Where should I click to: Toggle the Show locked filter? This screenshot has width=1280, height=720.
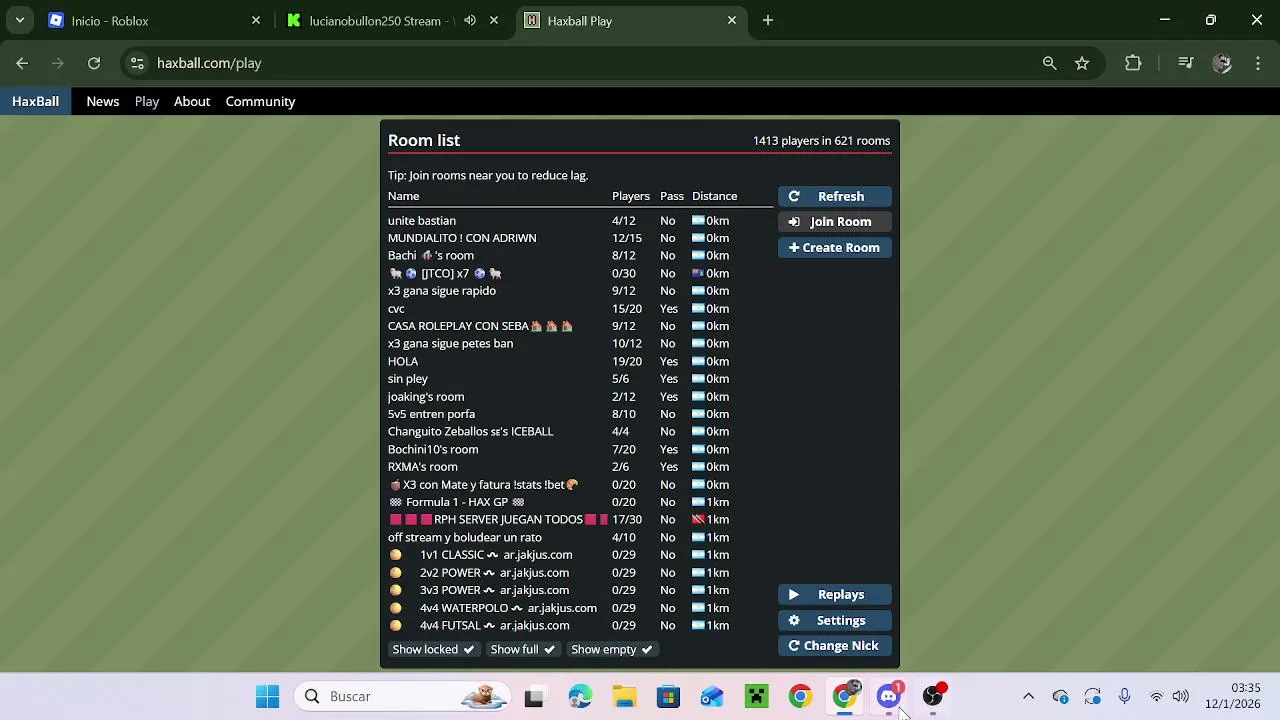click(x=433, y=649)
